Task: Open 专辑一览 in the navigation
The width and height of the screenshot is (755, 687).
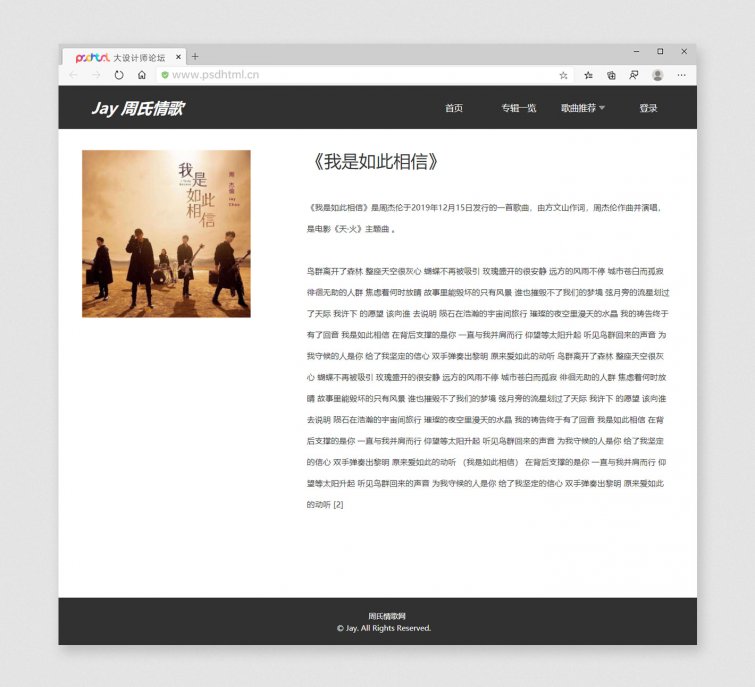Action: point(519,108)
